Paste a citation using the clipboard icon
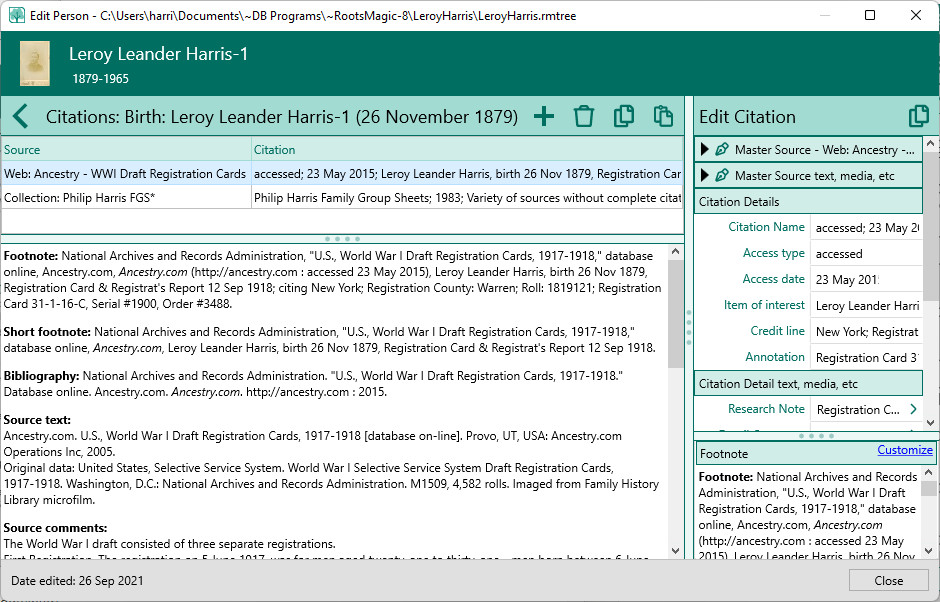Image resolution: width=940 pixels, height=602 pixels. (662, 117)
